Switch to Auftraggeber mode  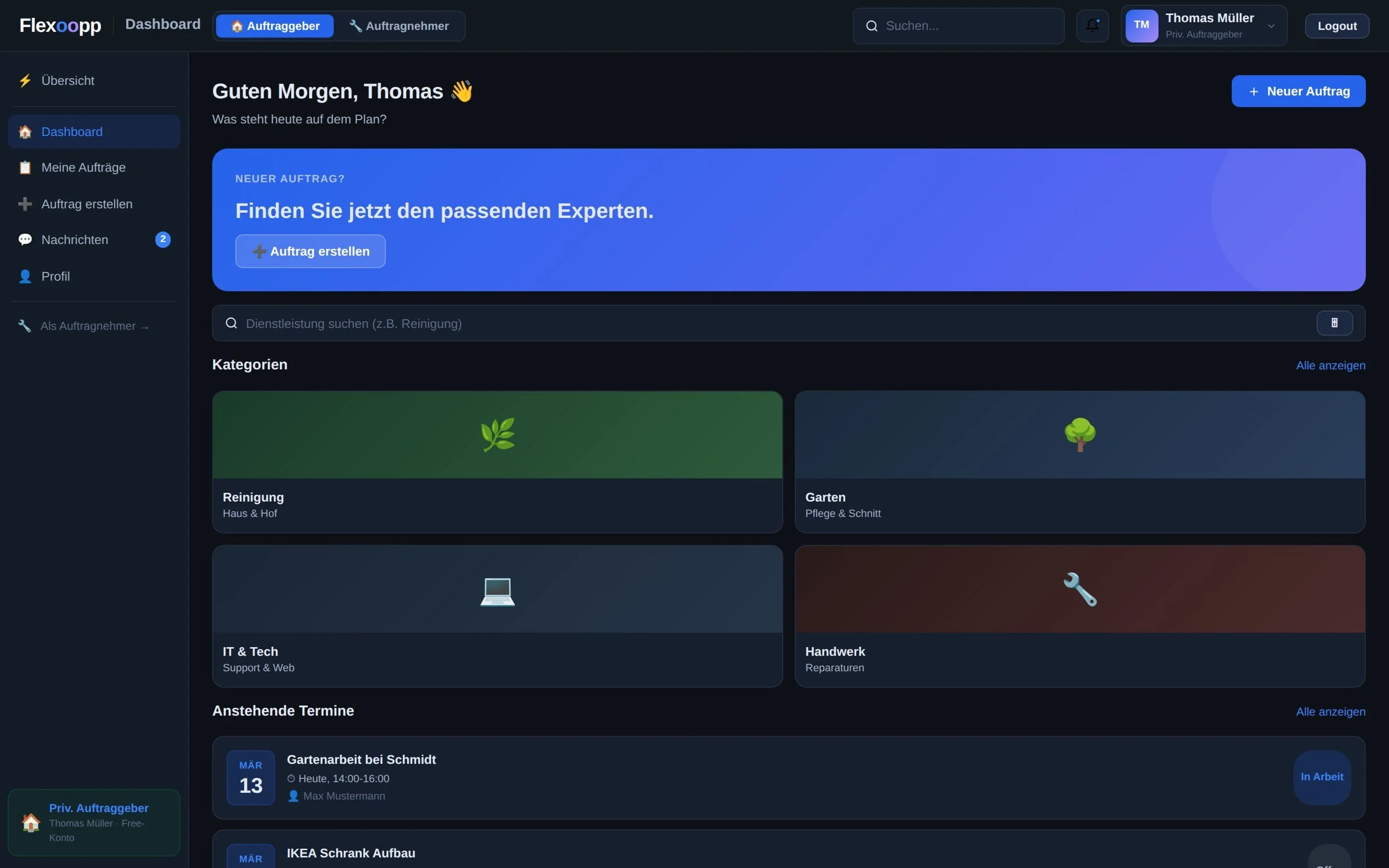tap(275, 25)
